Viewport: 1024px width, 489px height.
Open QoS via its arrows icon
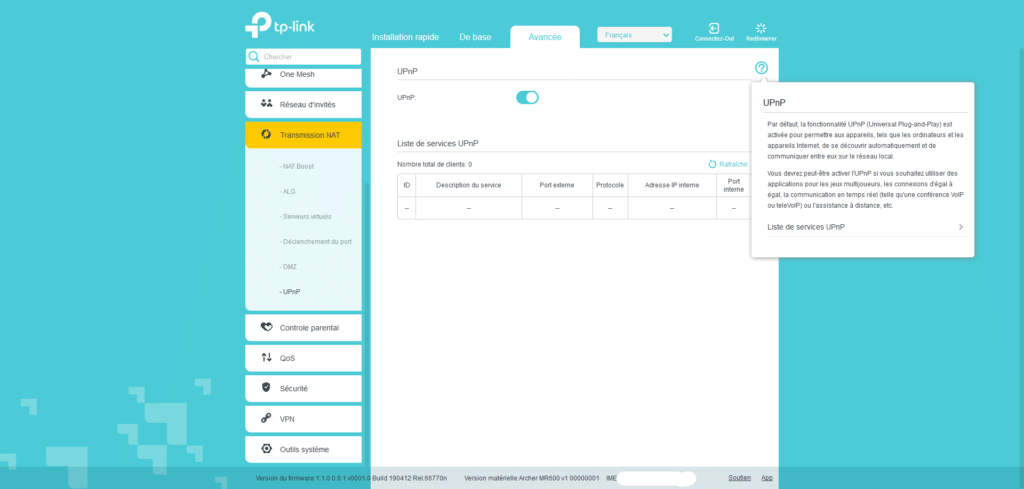point(266,357)
